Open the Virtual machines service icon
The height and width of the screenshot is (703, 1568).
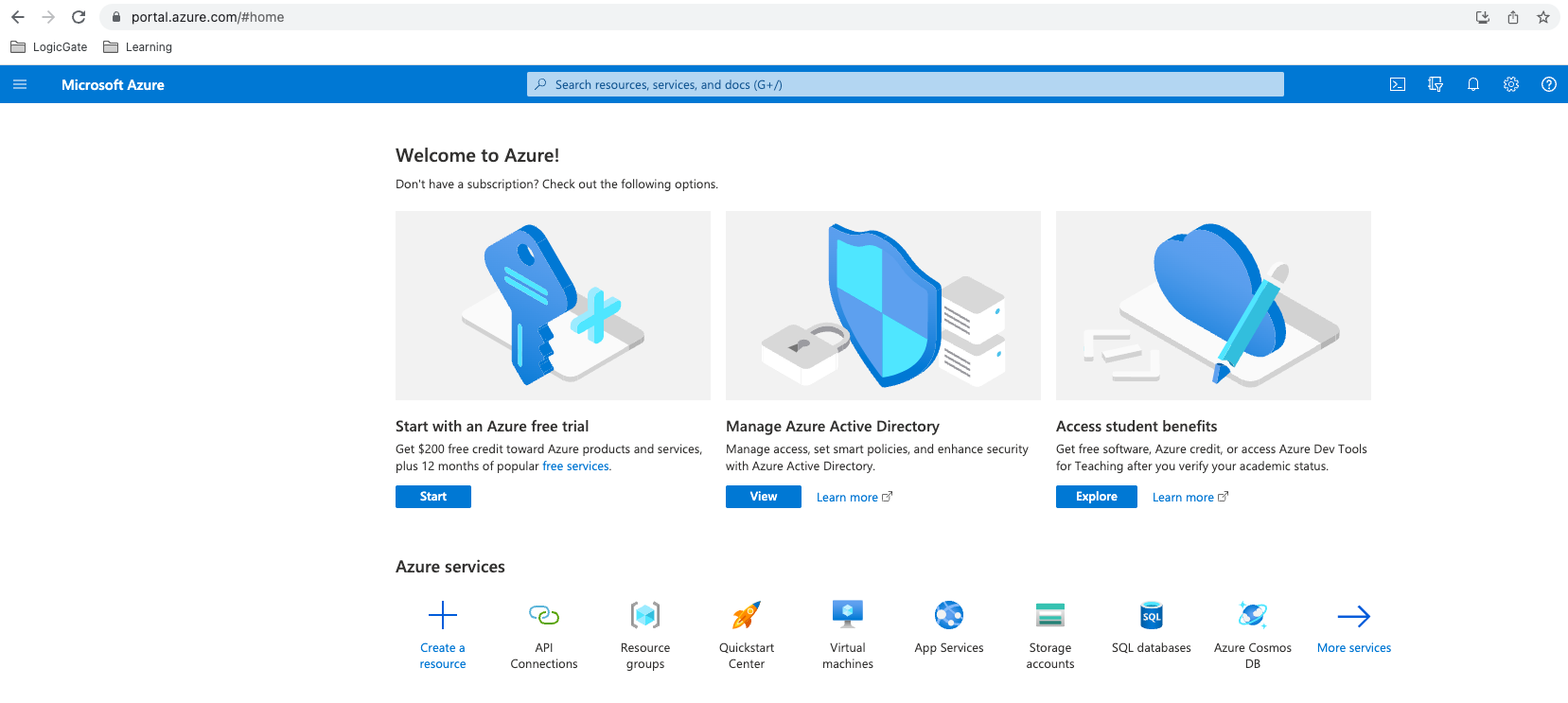coord(848,615)
